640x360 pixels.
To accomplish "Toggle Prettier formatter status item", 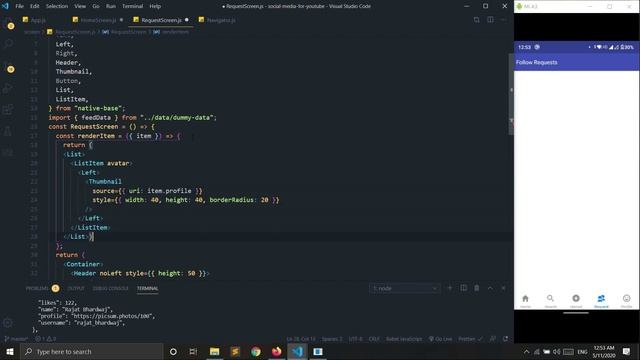I will coord(470,339).
